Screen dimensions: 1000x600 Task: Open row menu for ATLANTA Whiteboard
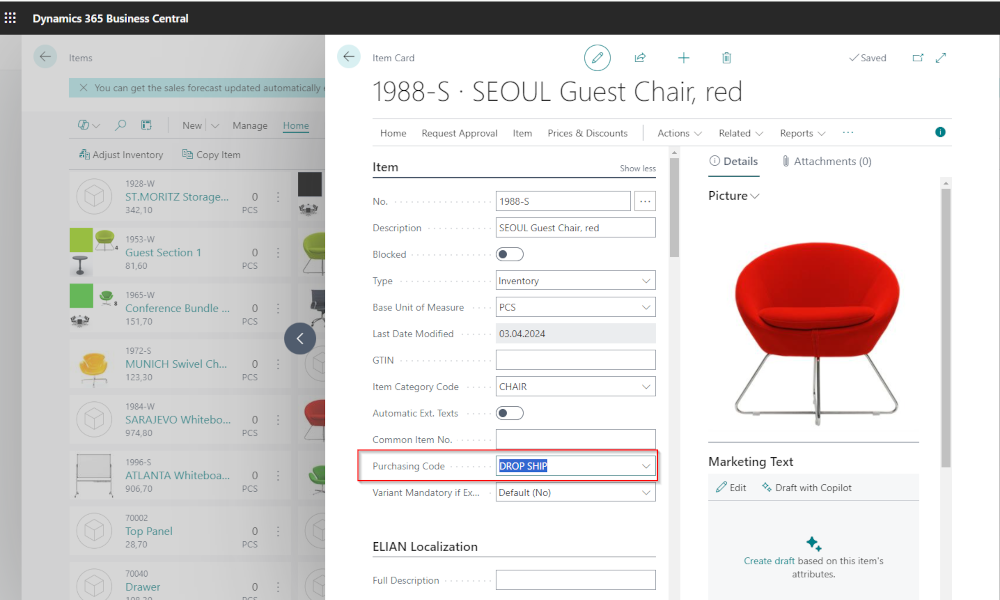(278, 475)
